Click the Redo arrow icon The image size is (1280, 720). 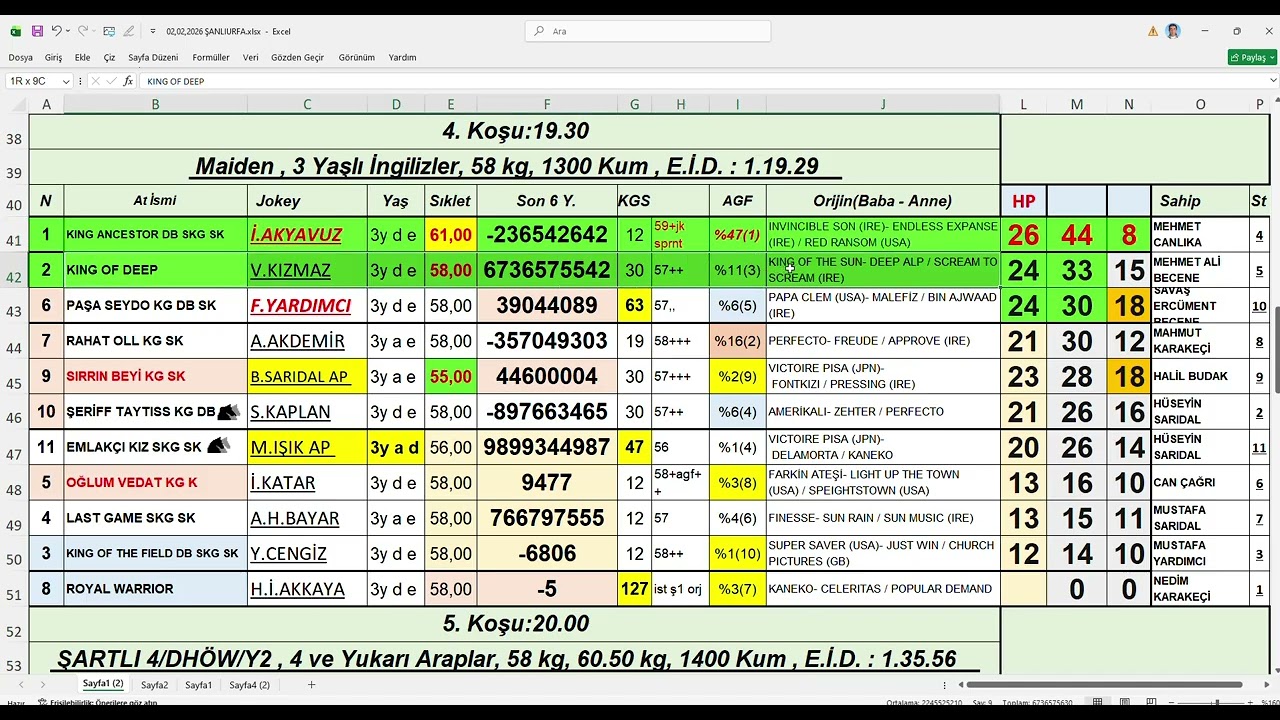coord(83,31)
